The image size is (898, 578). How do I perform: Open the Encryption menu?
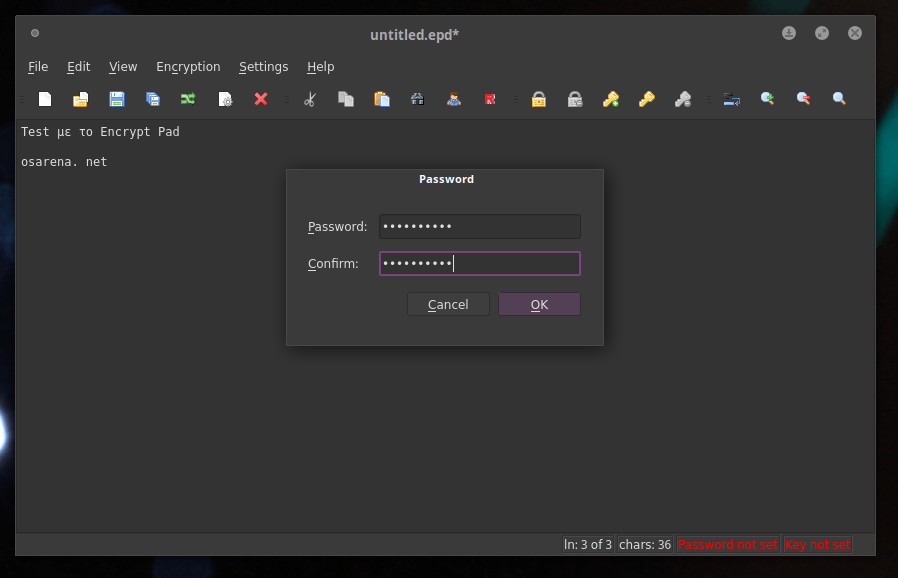[188, 66]
